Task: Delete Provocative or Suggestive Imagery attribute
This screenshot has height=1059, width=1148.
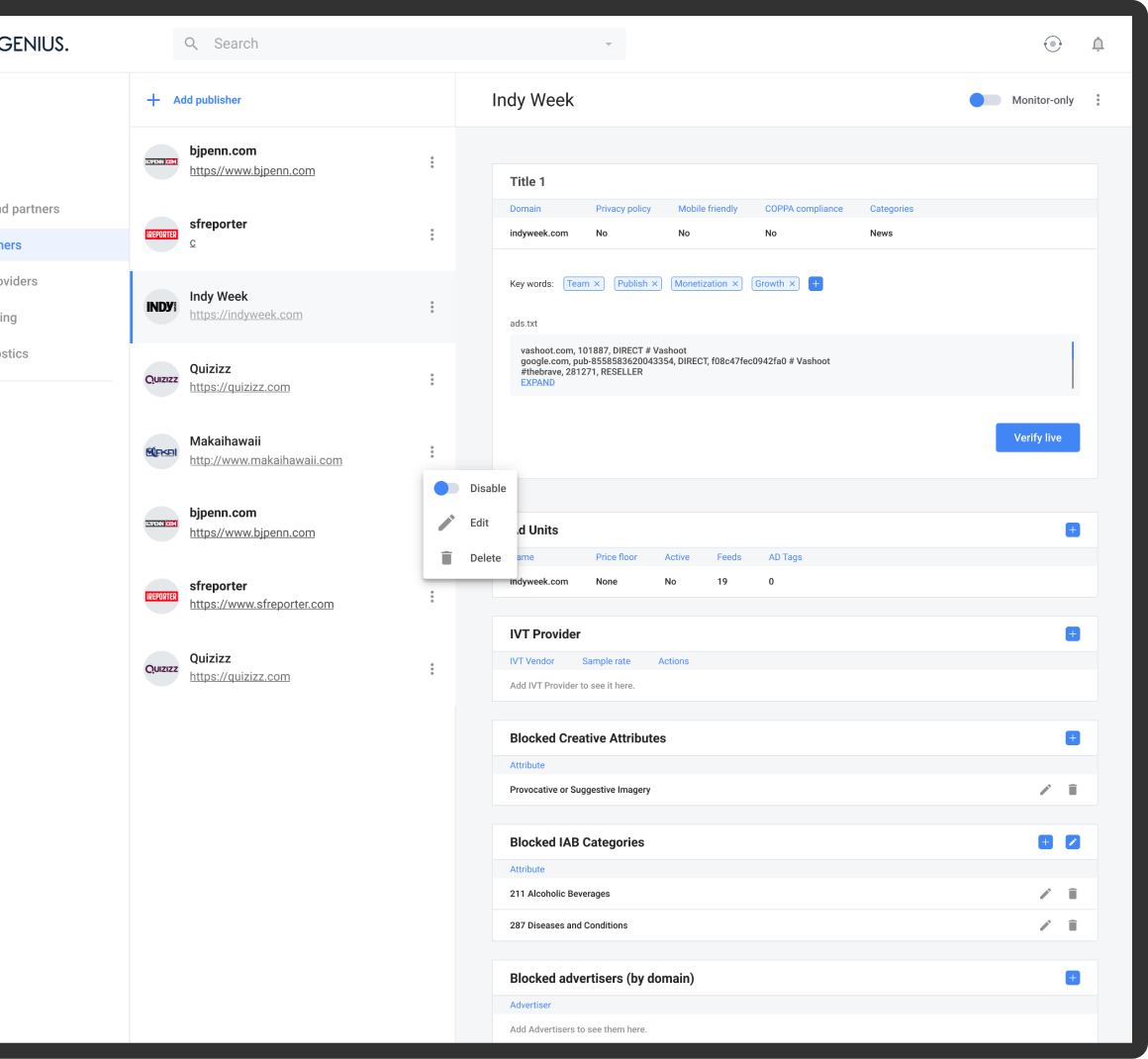Action: tap(1073, 790)
